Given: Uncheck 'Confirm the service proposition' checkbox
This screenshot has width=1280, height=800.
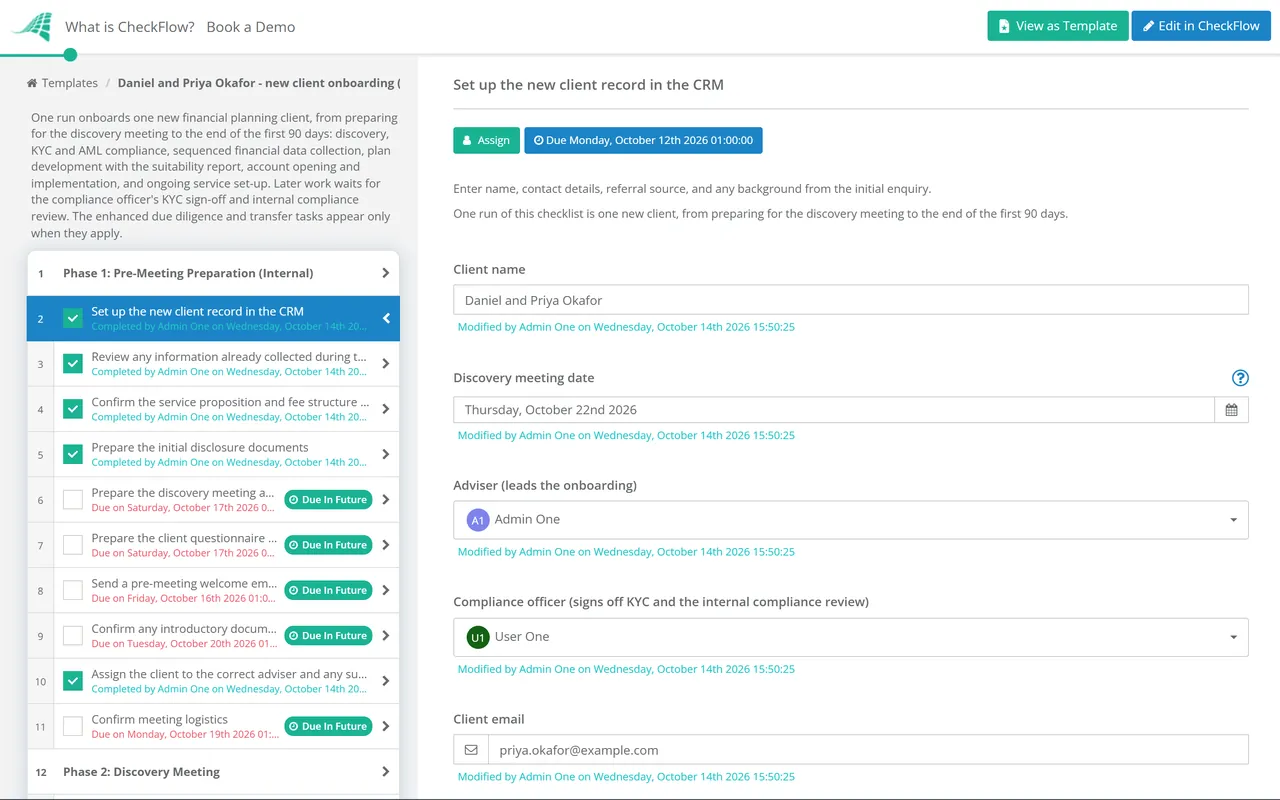Looking at the screenshot, I should pos(73,409).
